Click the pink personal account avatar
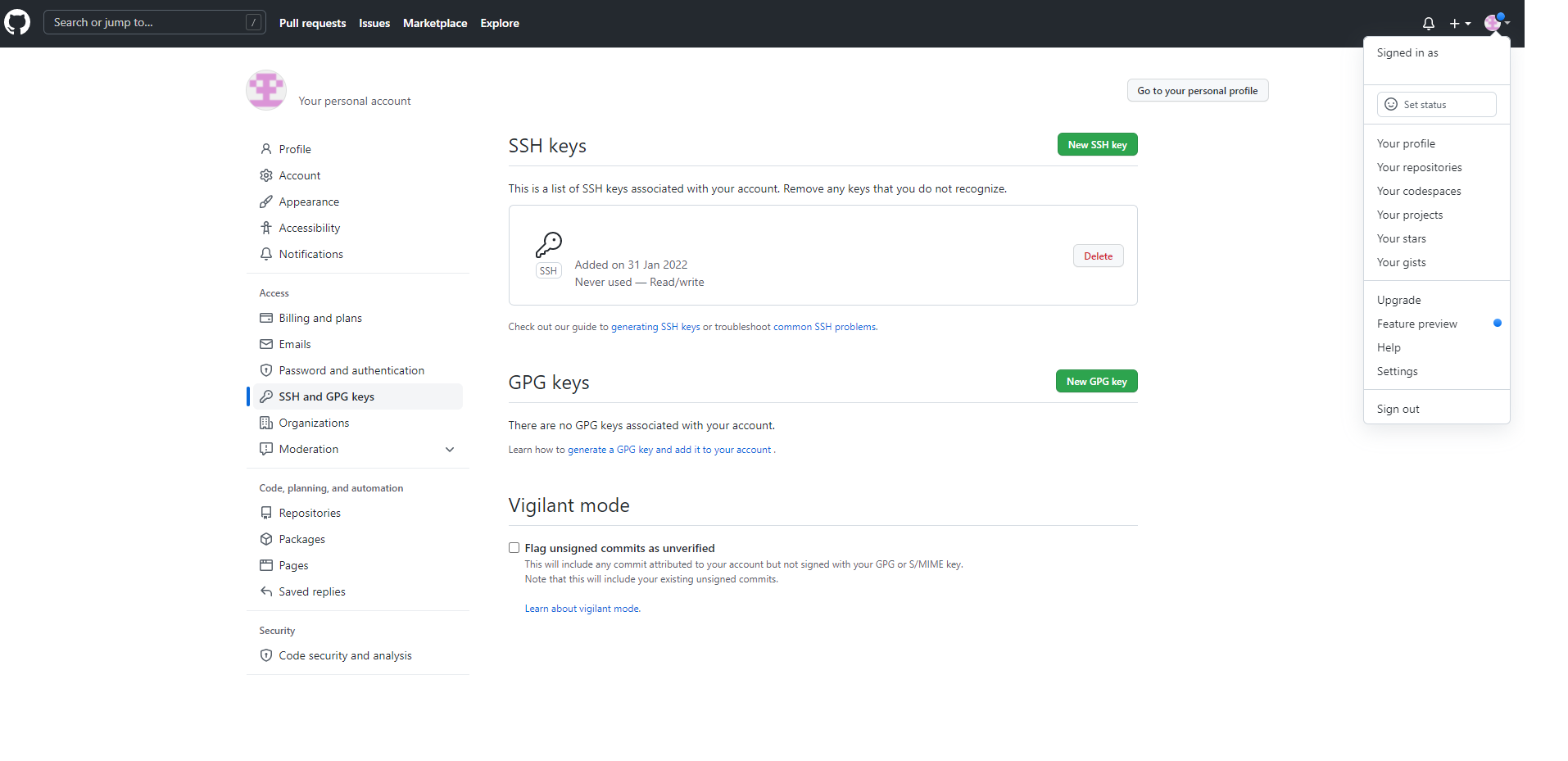 coord(266,90)
